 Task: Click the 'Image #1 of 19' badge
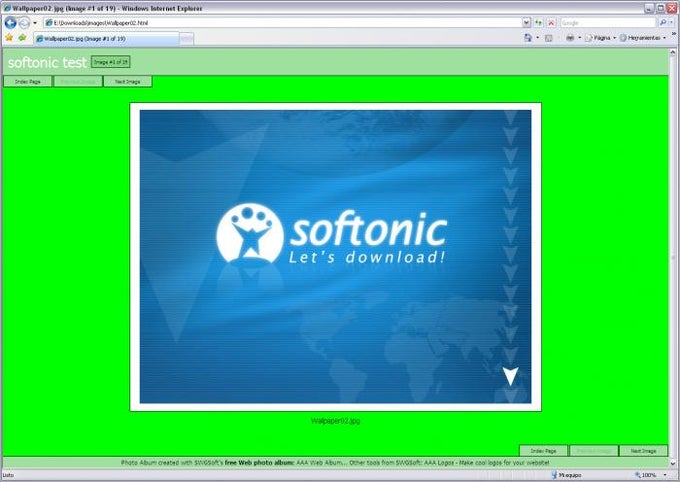pos(111,62)
